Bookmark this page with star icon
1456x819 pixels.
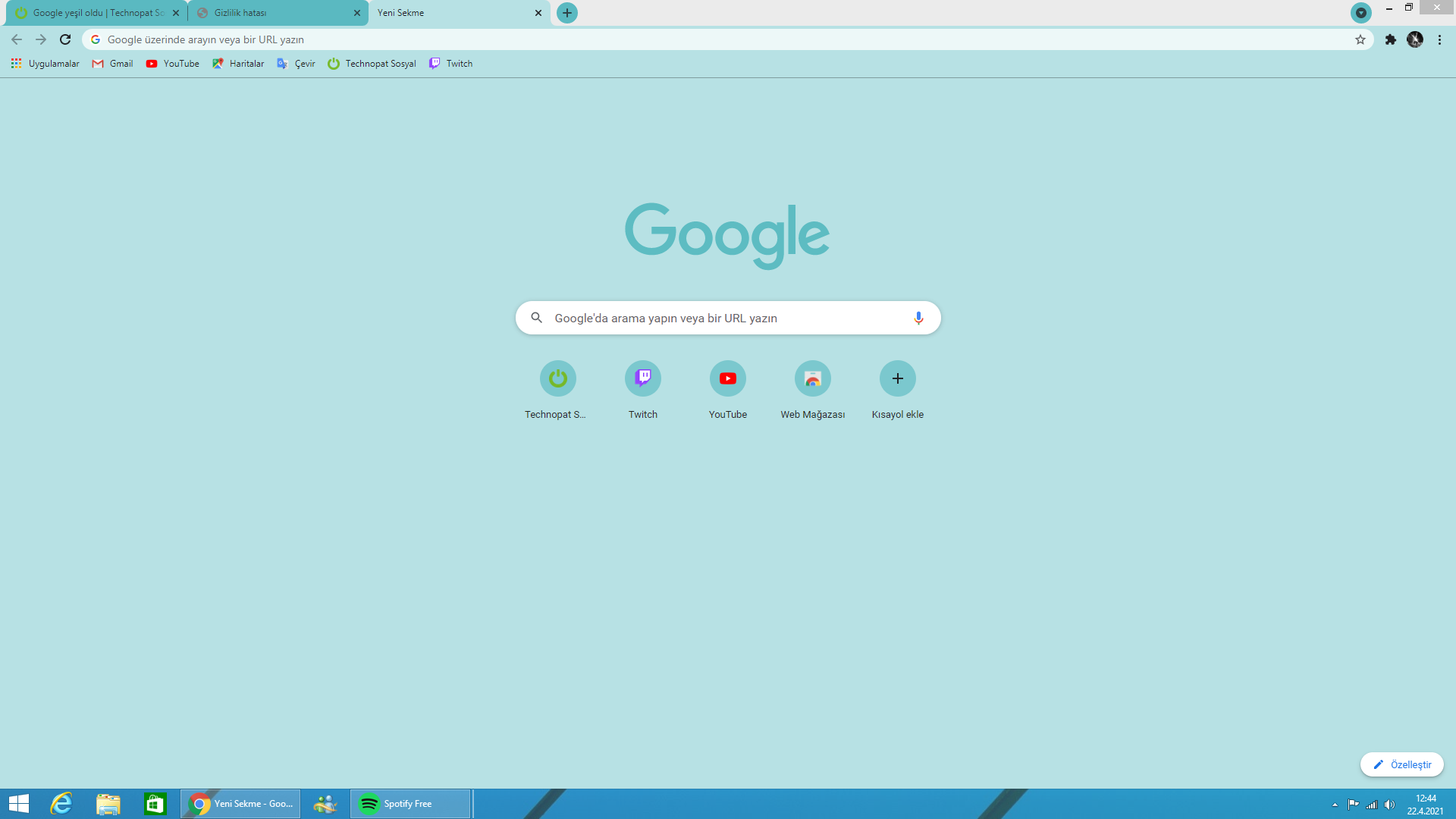pos(1360,39)
